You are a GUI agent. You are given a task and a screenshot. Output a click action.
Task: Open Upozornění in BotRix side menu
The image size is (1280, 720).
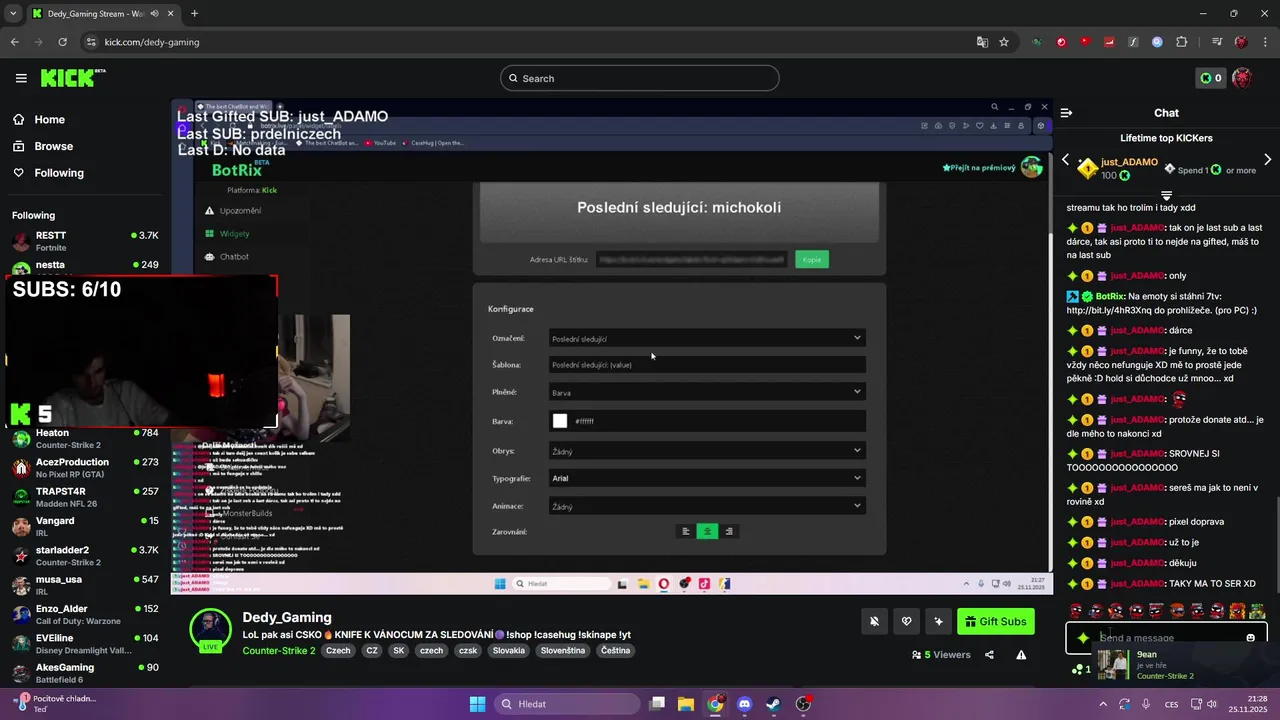[x=233, y=210]
